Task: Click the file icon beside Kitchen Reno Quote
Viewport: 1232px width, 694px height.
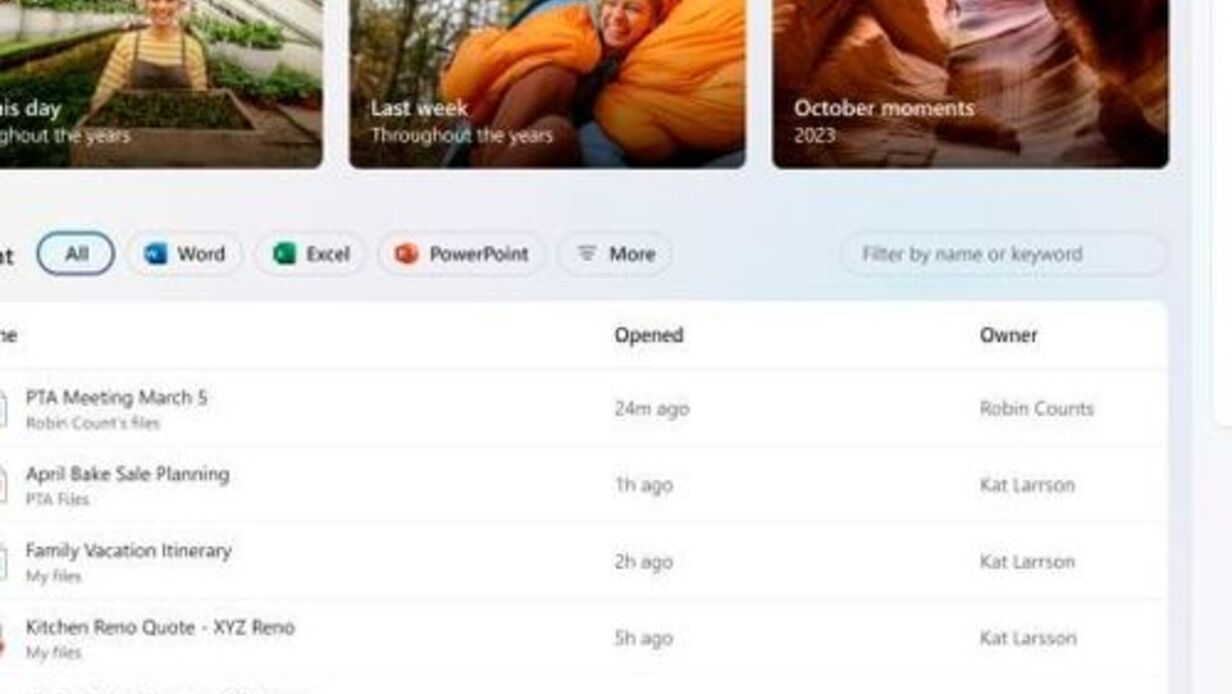Action: pyautogui.click(x=2, y=638)
